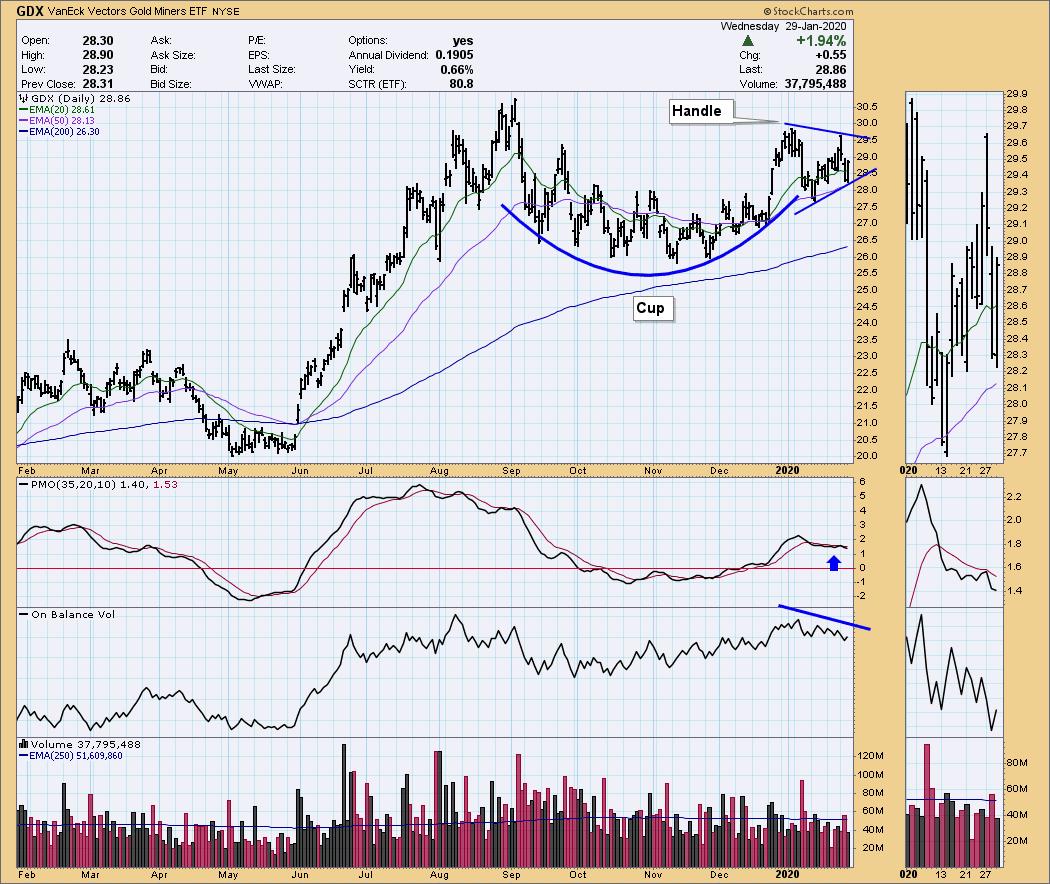
Task: Click the 120M volume axis label
Action: click(871, 755)
